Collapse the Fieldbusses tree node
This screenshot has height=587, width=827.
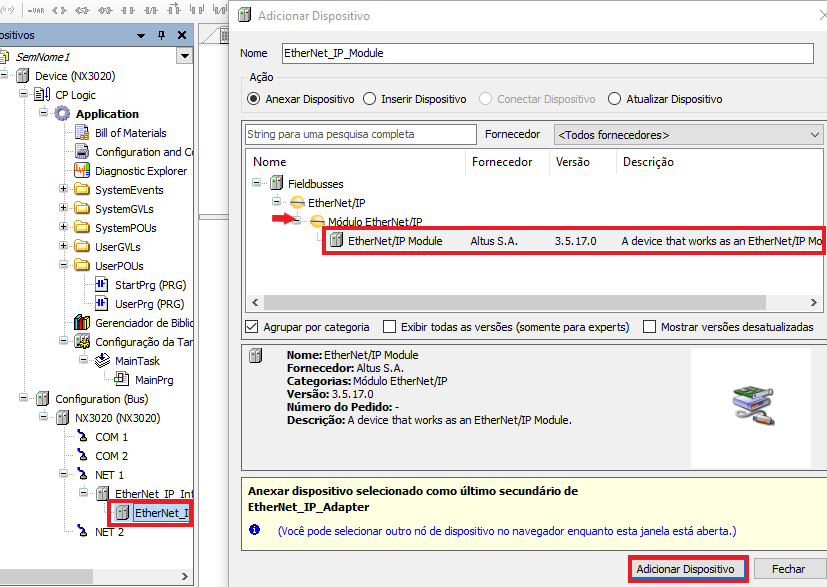(x=258, y=184)
